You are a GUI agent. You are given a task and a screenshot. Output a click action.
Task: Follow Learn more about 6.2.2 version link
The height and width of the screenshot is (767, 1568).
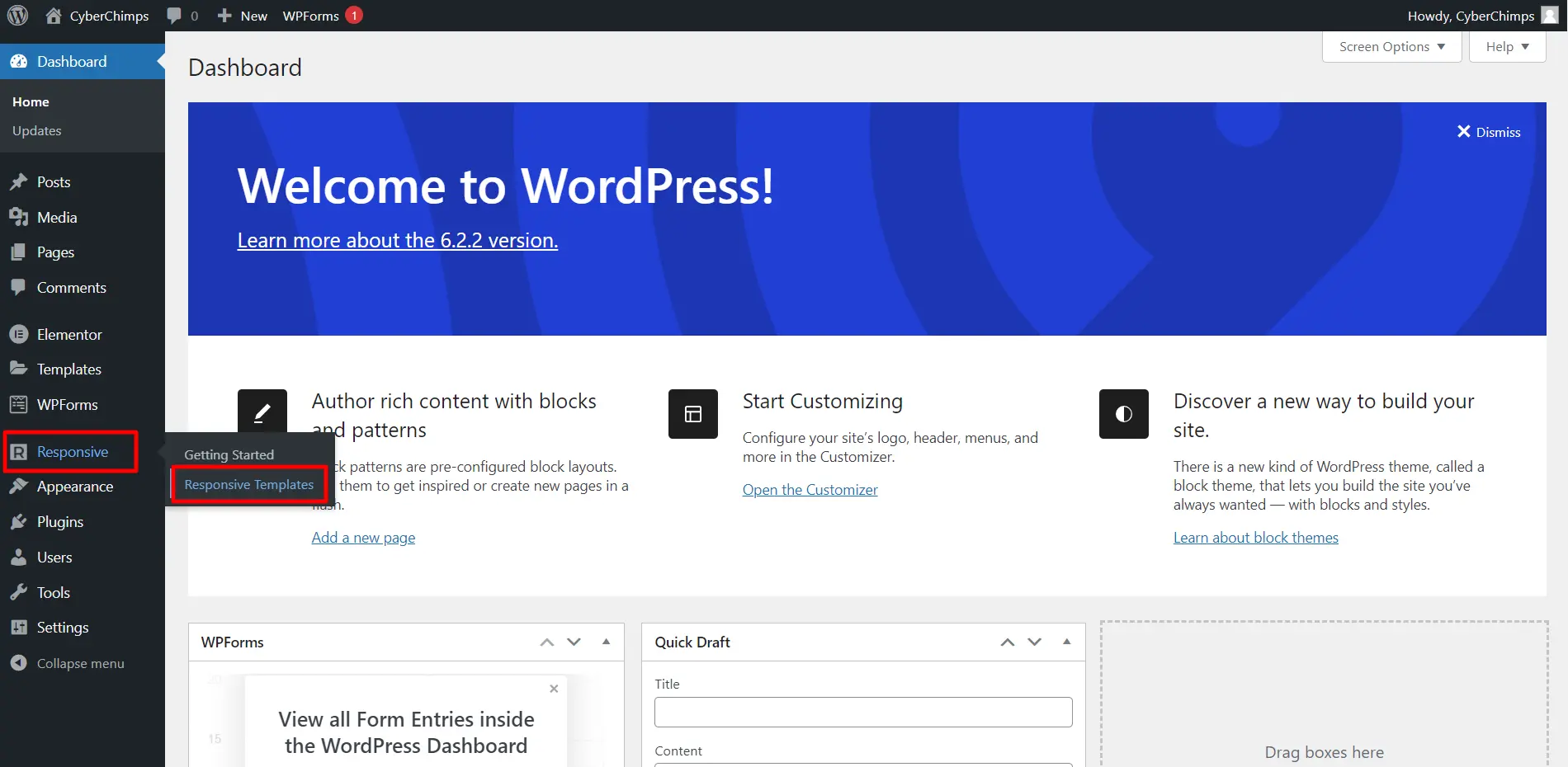coord(398,240)
